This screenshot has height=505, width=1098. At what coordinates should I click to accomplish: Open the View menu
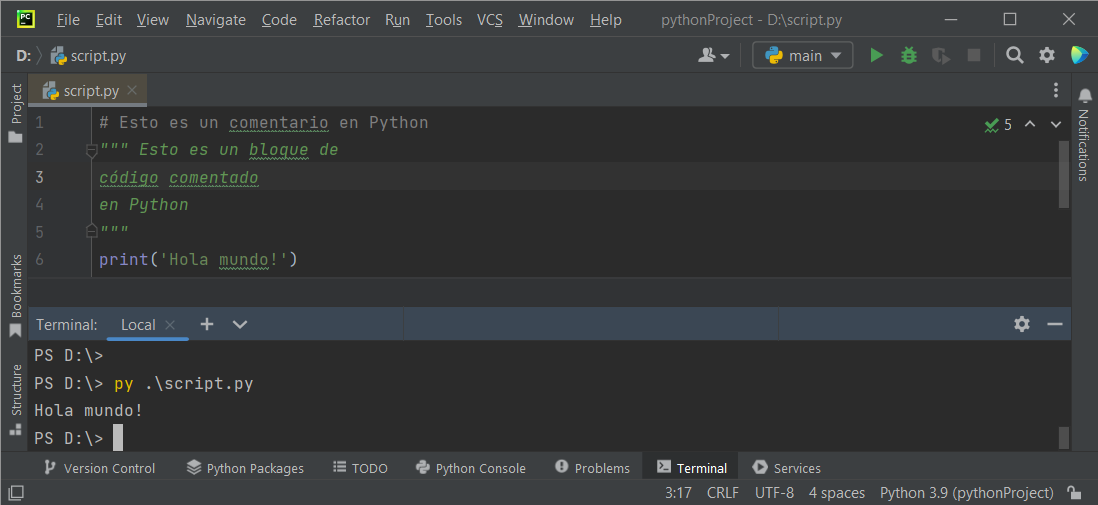153,20
